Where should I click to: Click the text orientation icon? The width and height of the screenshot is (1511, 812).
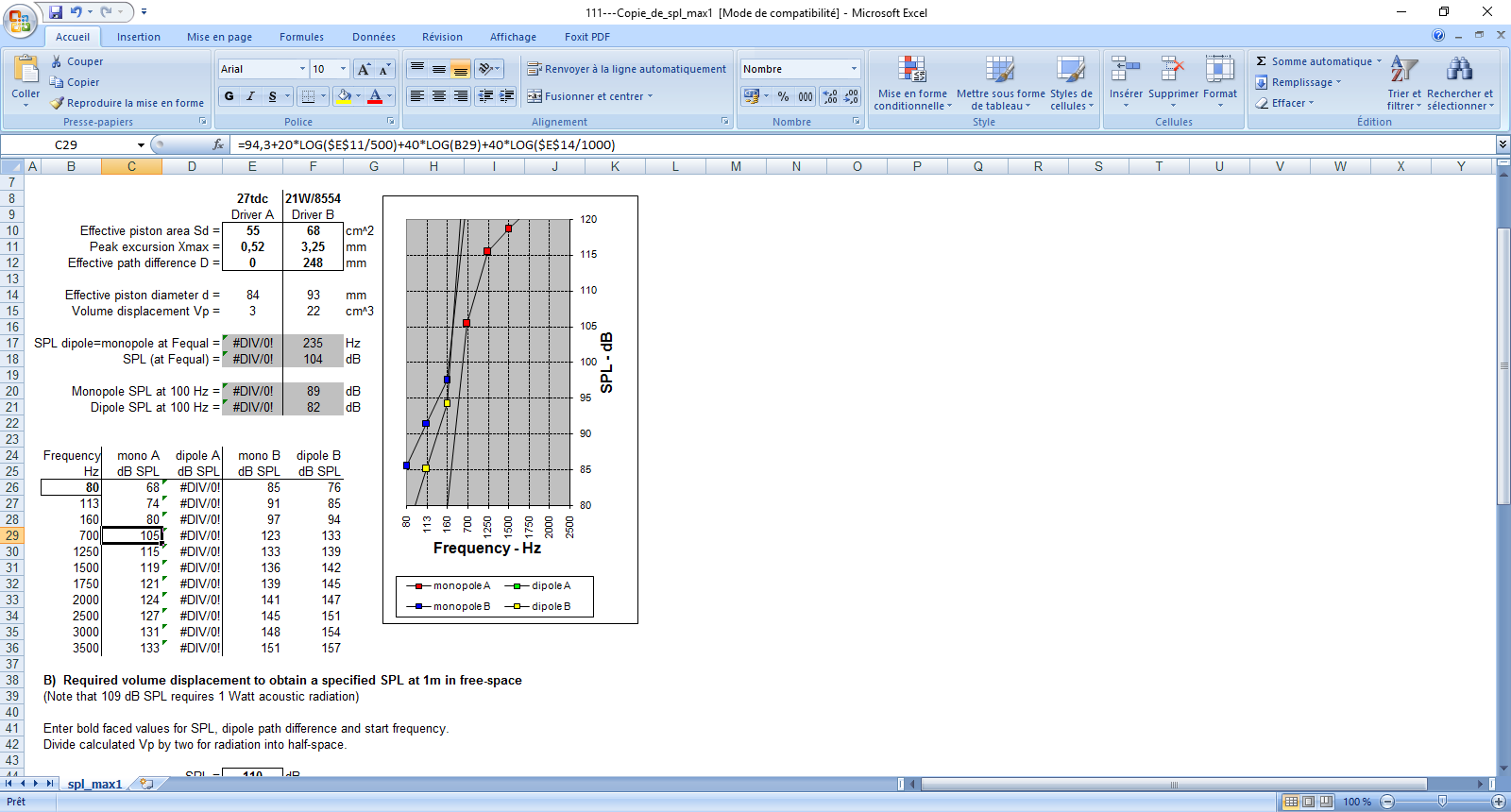[488, 69]
